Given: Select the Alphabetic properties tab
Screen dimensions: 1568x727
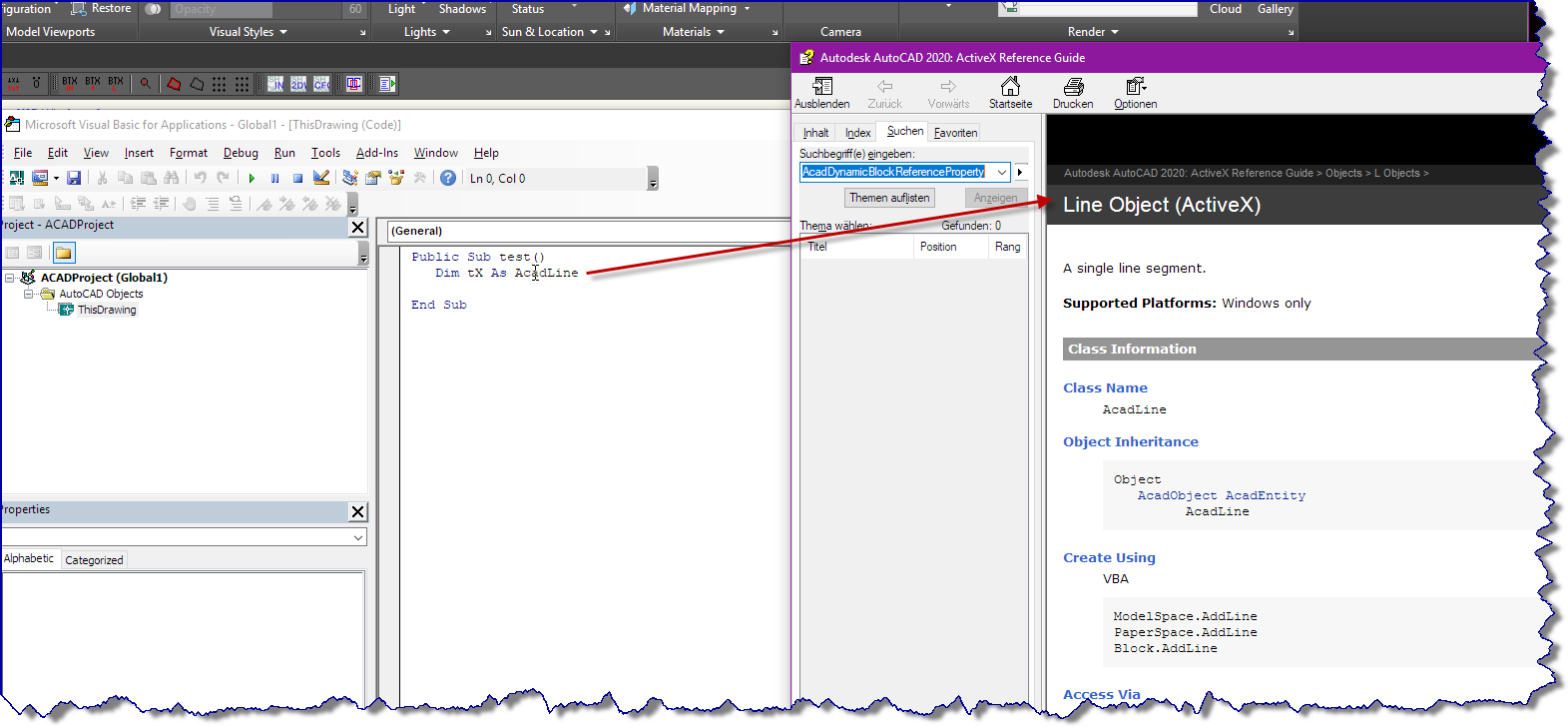Looking at the screenshot, I should point(29,558).
